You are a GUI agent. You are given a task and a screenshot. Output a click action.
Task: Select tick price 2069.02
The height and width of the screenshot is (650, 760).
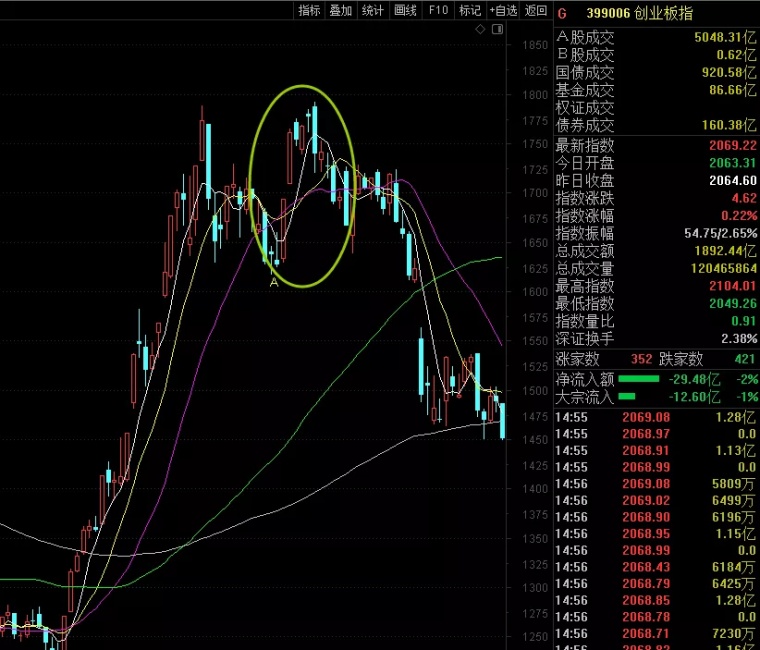click(646, 501)
